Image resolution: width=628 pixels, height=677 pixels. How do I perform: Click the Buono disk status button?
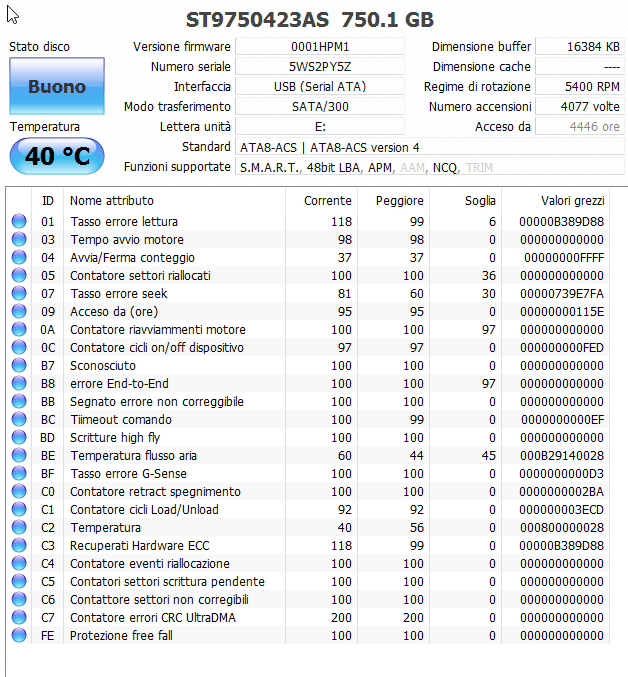[x=57, y=86]
